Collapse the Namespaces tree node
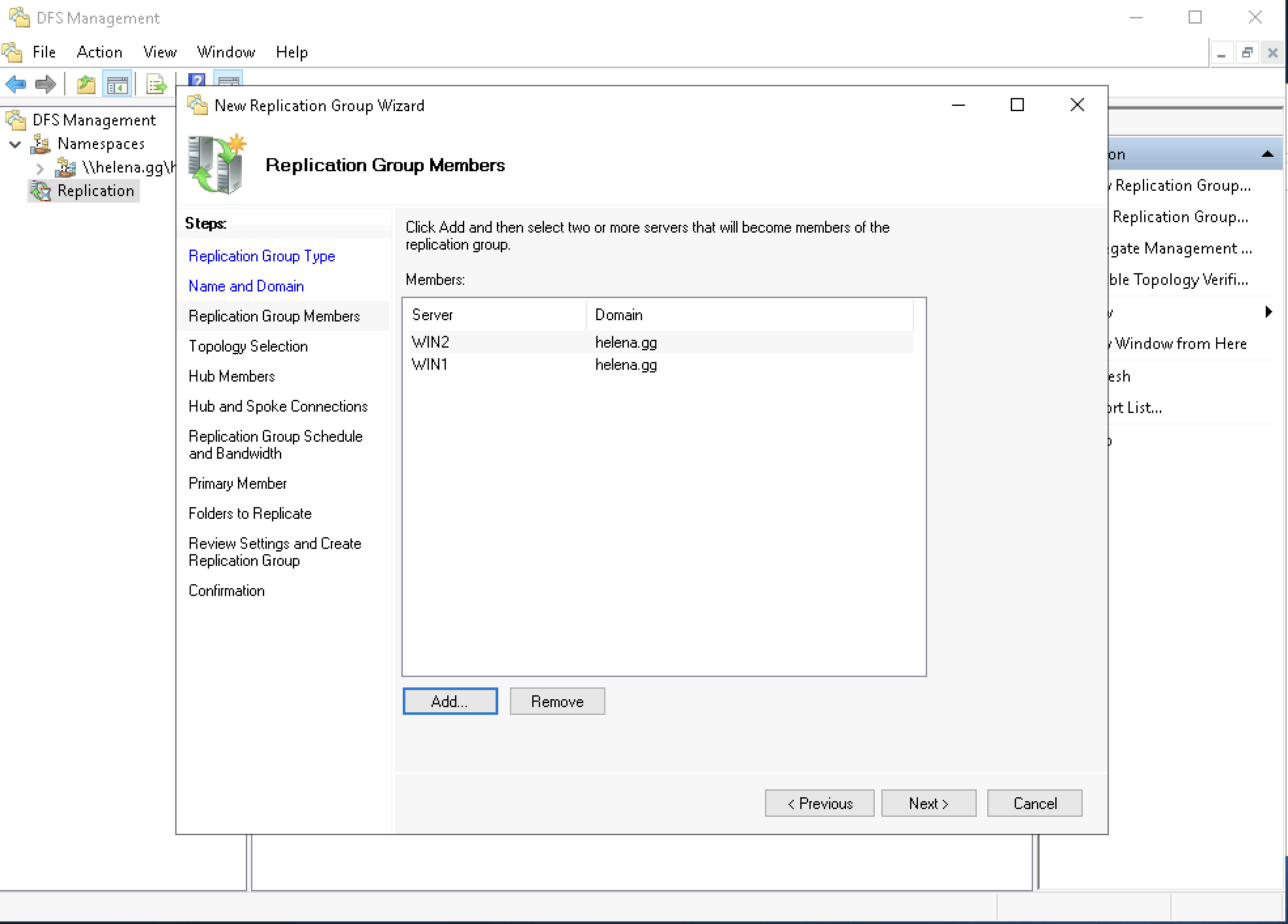The width and height of the screenshot is (1288, 924). (16, 144)
